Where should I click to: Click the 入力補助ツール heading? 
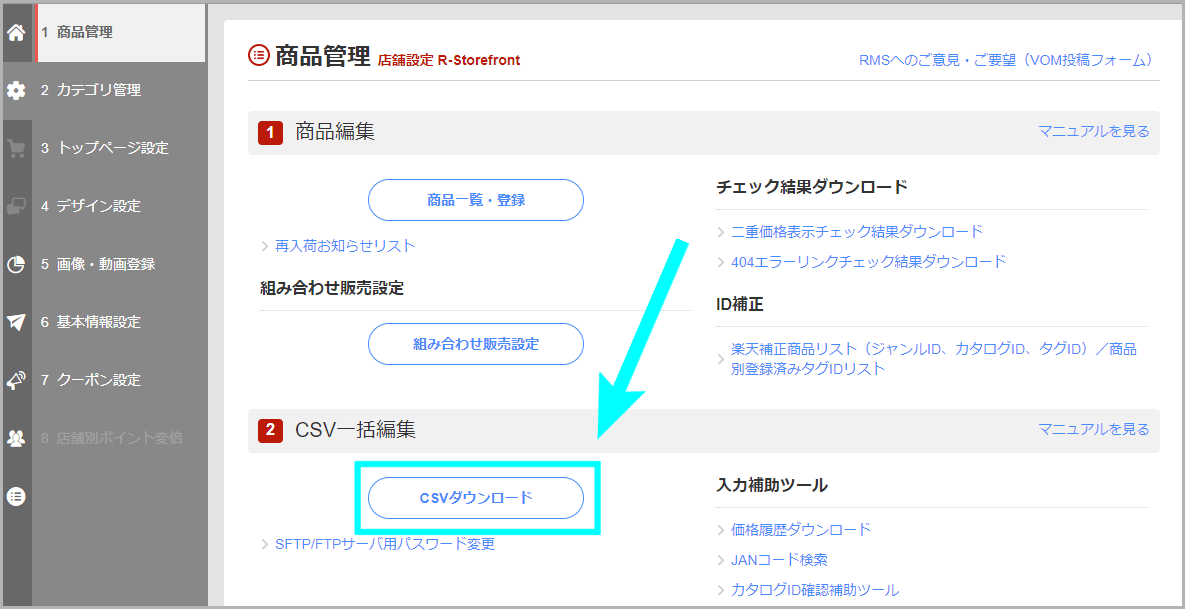pos(772,485)
